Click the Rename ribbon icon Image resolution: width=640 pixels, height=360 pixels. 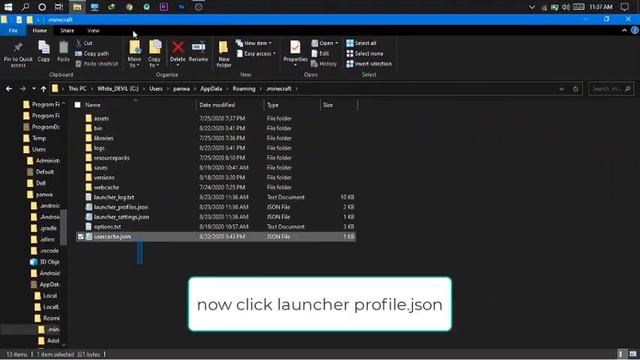pyautogui.click(x=198, y=47)
